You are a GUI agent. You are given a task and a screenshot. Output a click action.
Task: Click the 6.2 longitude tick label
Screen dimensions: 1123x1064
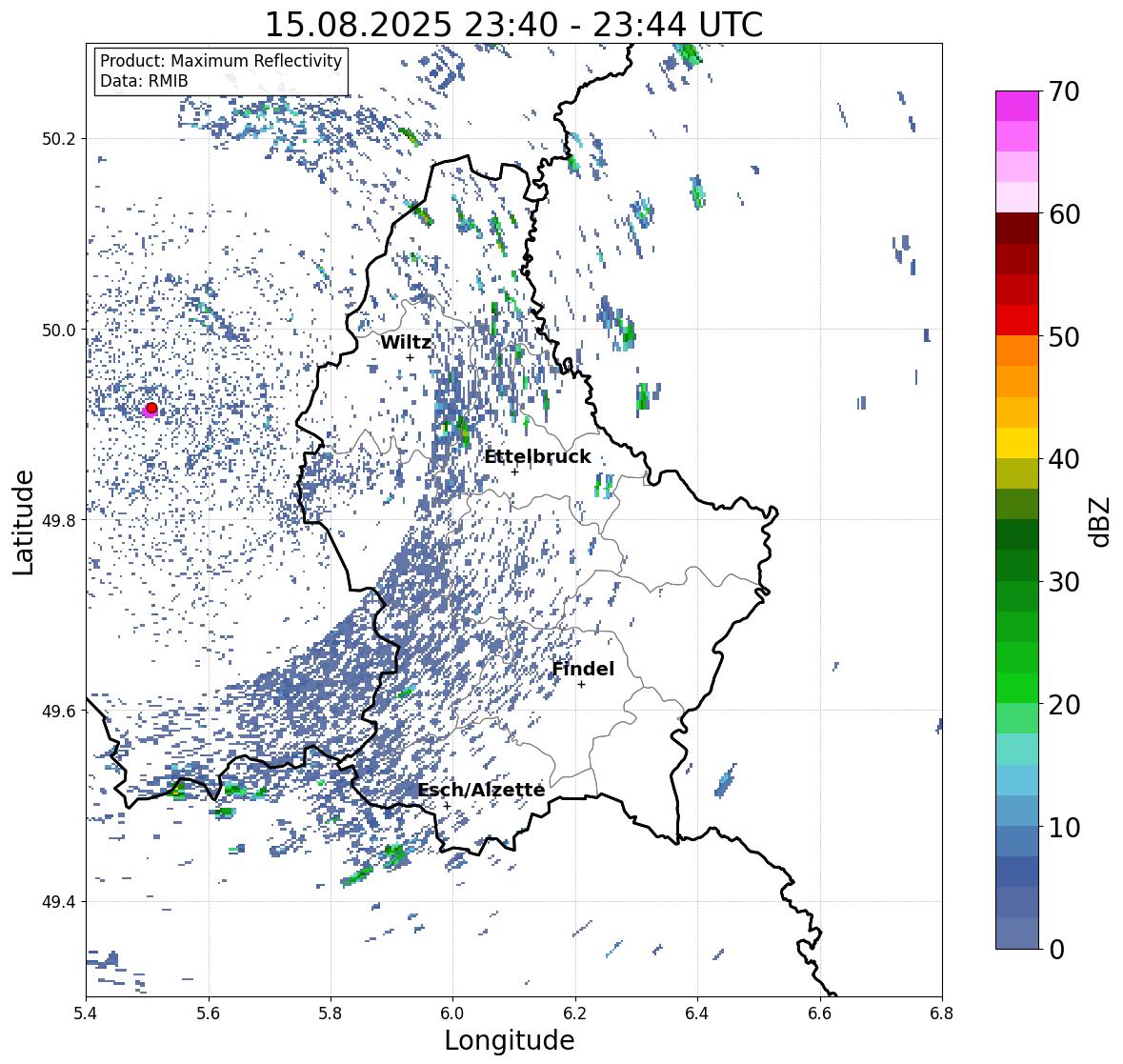pos(575,1014)
